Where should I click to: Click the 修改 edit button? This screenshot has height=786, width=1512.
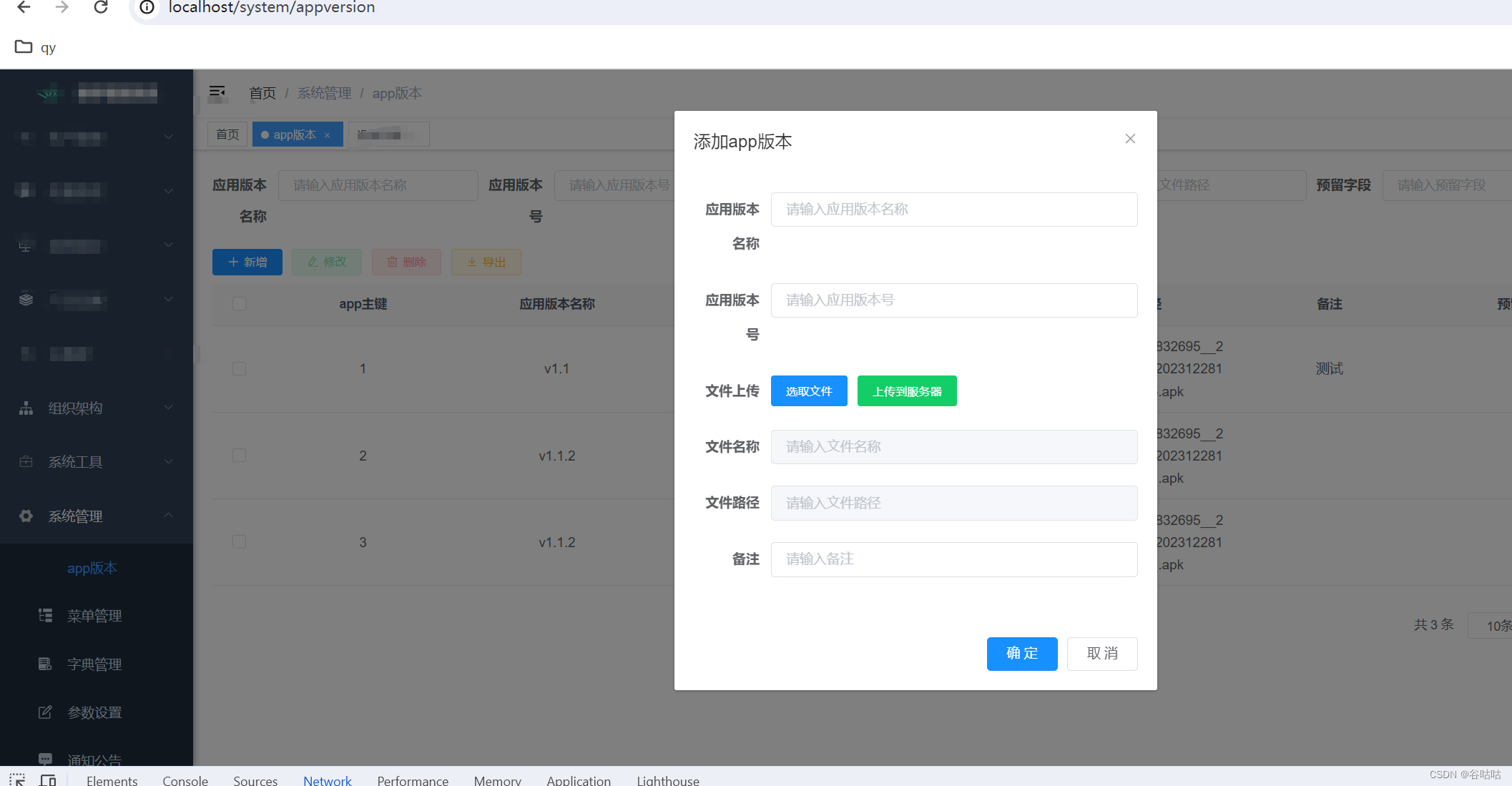tap(327, 262)
